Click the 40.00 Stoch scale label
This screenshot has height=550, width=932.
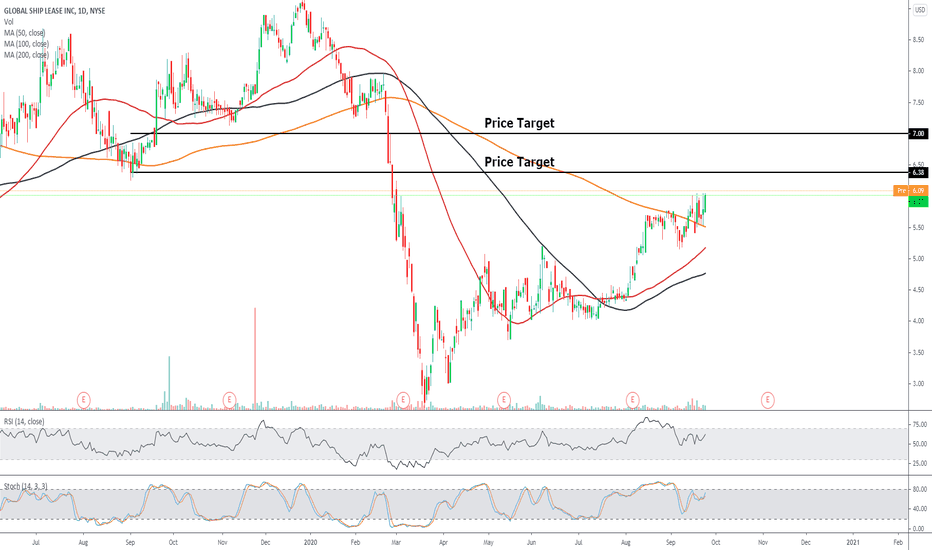[920, 509]
